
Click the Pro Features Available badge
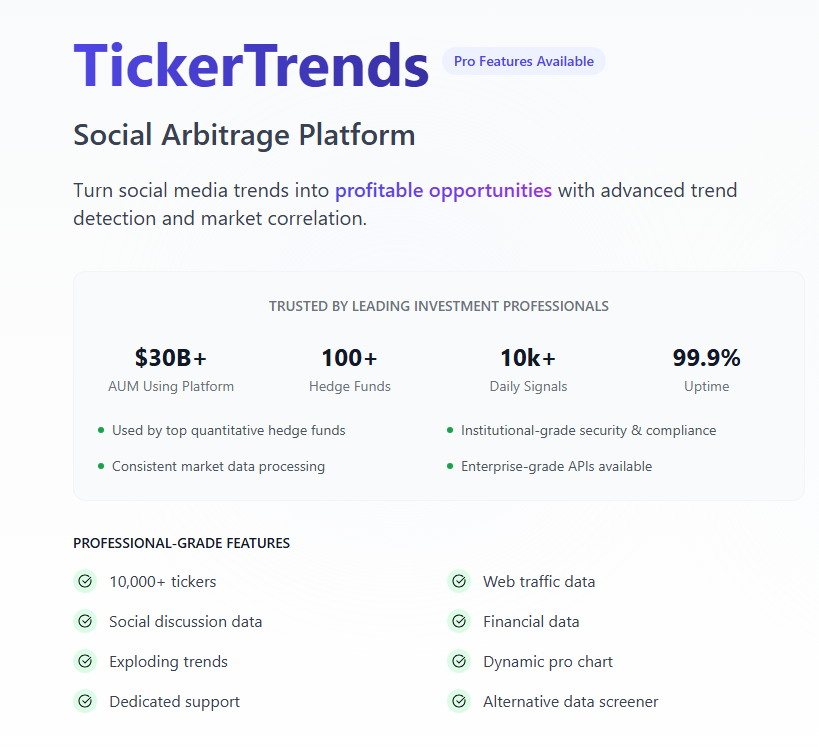(x=523, y=61)
